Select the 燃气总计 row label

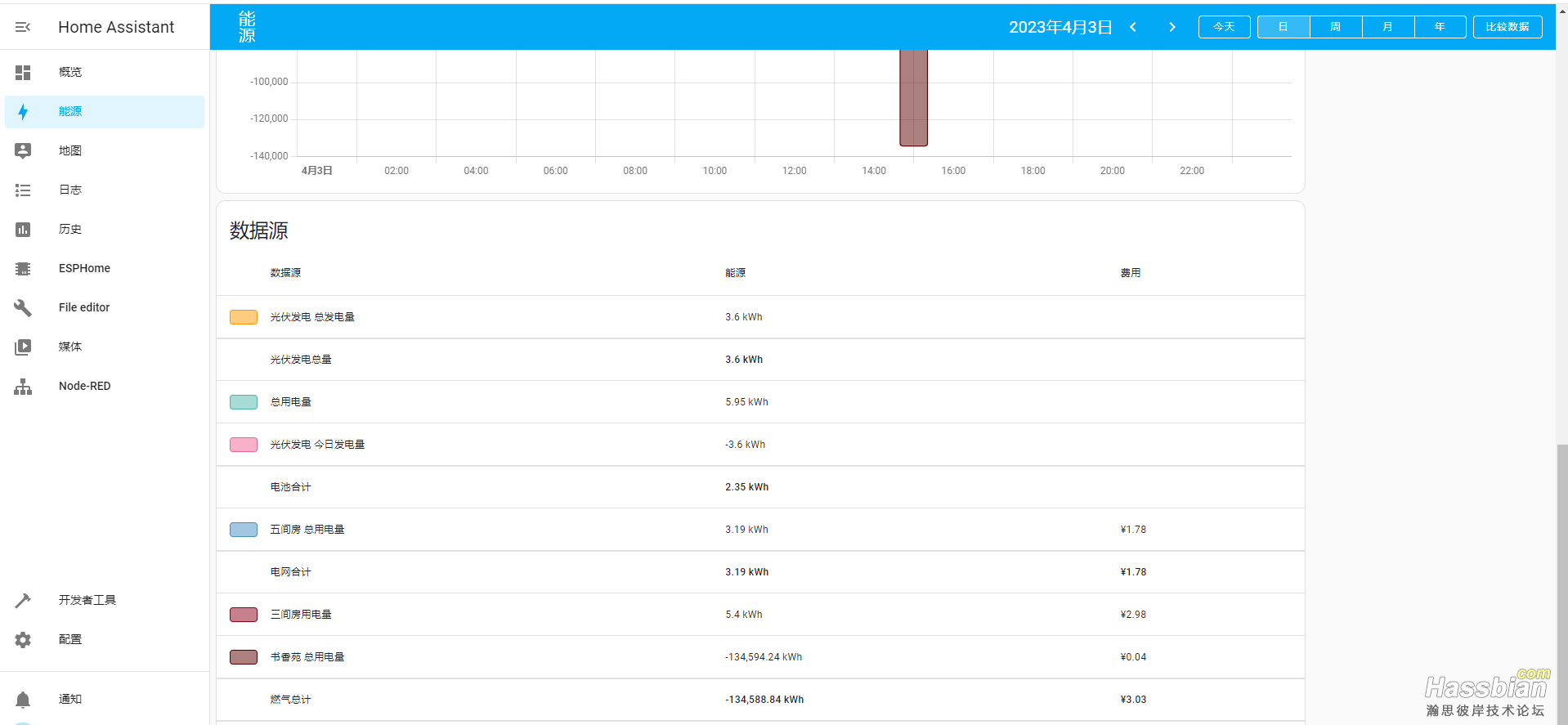tap(291, 700)
